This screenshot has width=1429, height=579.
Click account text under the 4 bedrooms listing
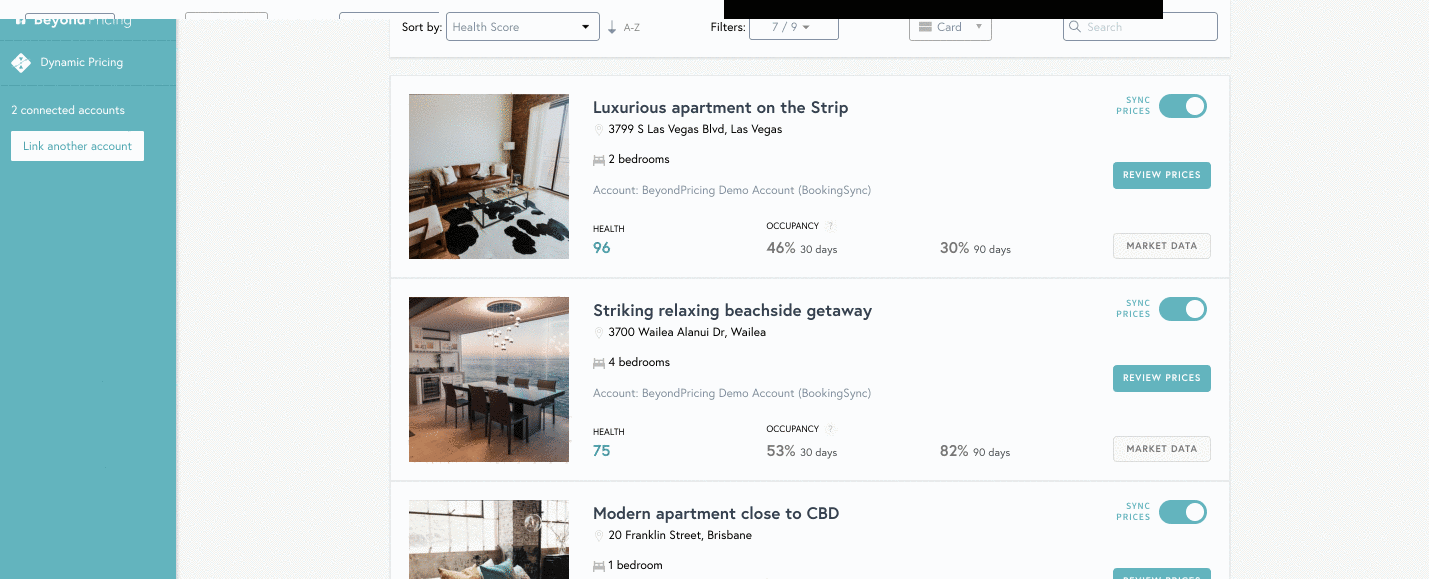pyautogui.click(x=732, y=393)
